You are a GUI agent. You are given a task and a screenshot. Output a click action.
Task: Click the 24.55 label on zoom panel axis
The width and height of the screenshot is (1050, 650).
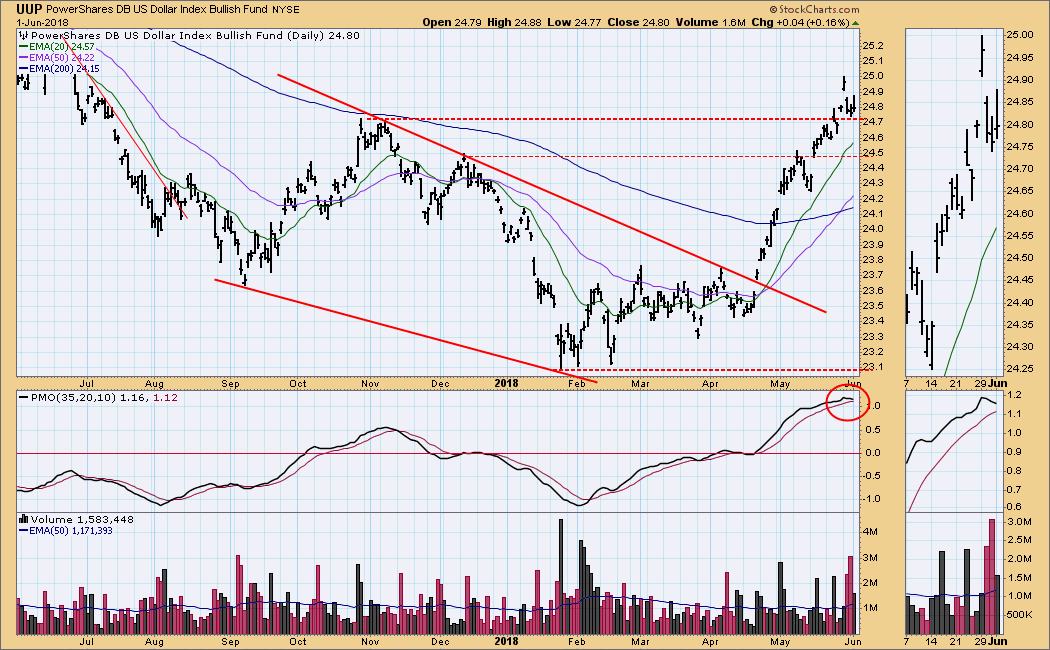1020,236
